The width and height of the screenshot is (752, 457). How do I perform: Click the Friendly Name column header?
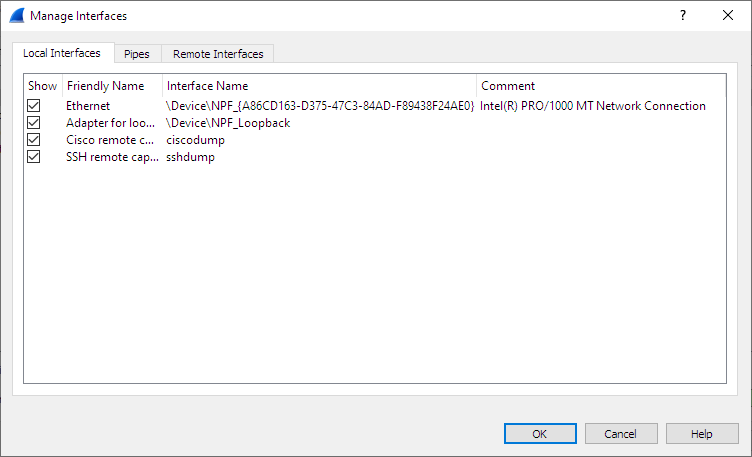click(106, 86)
